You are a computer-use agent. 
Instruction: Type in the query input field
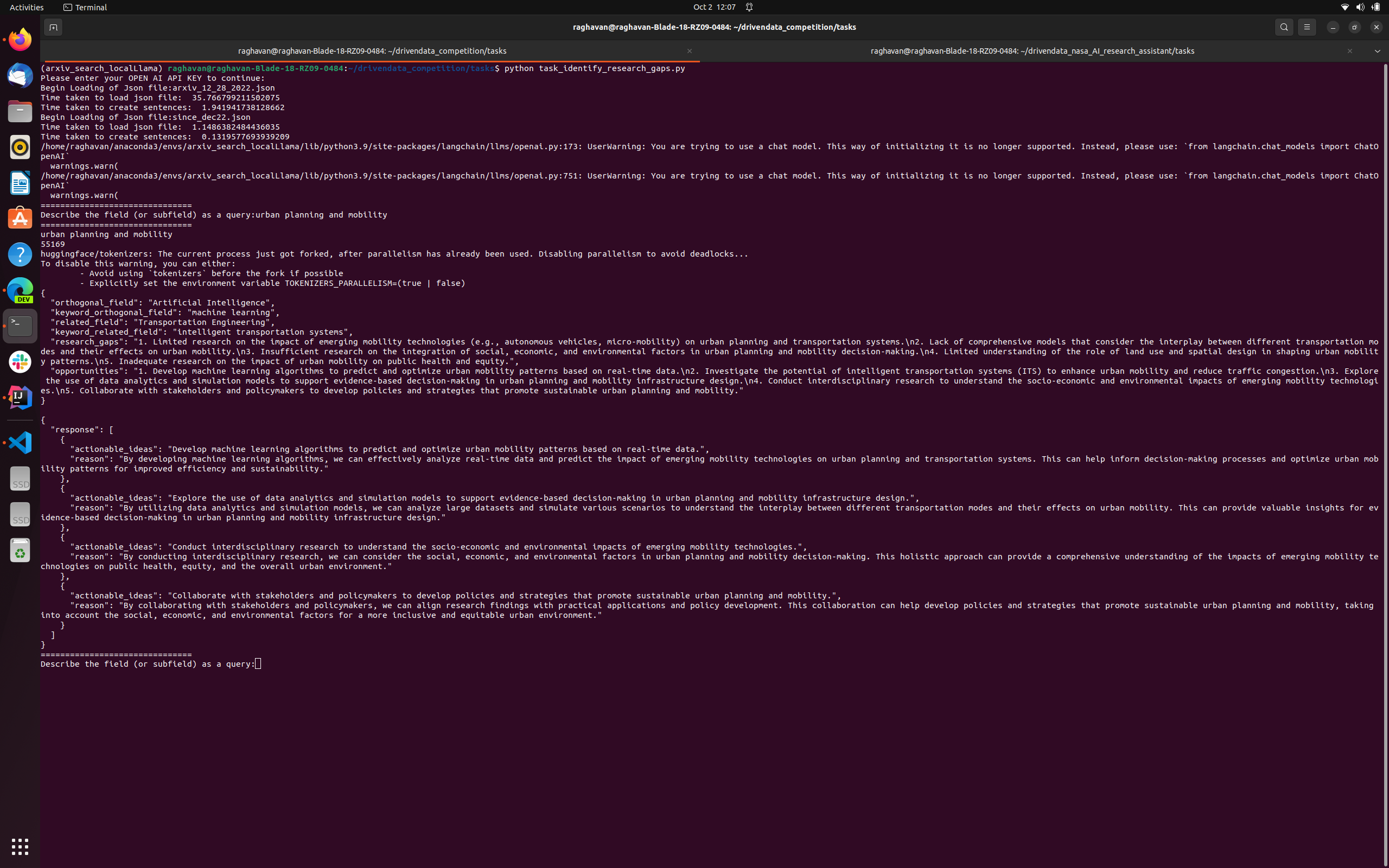257,663
